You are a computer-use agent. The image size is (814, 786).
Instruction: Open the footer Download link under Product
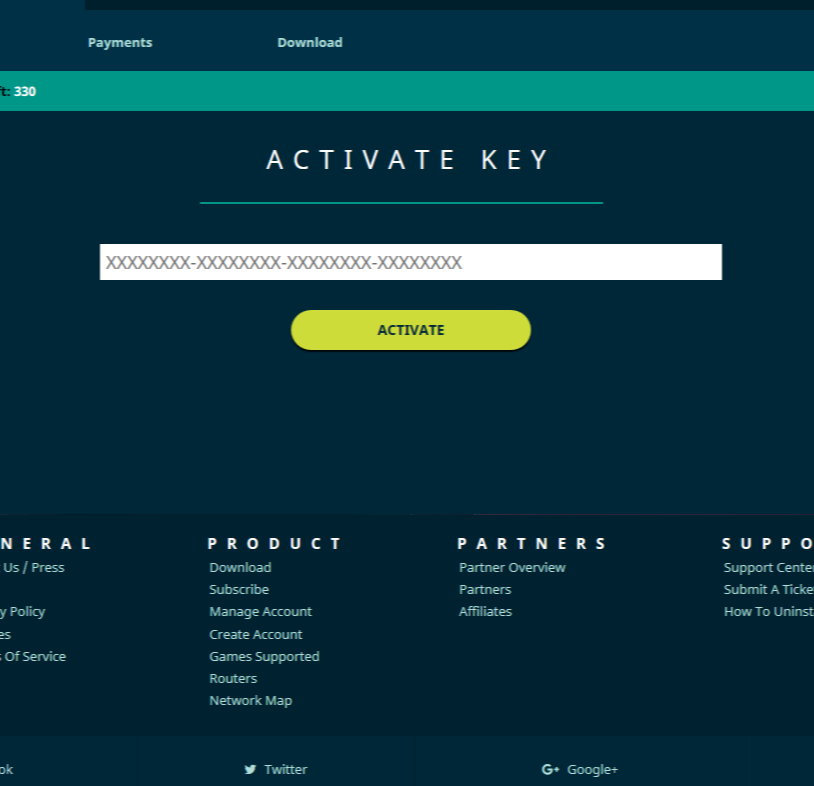[240, 567]
